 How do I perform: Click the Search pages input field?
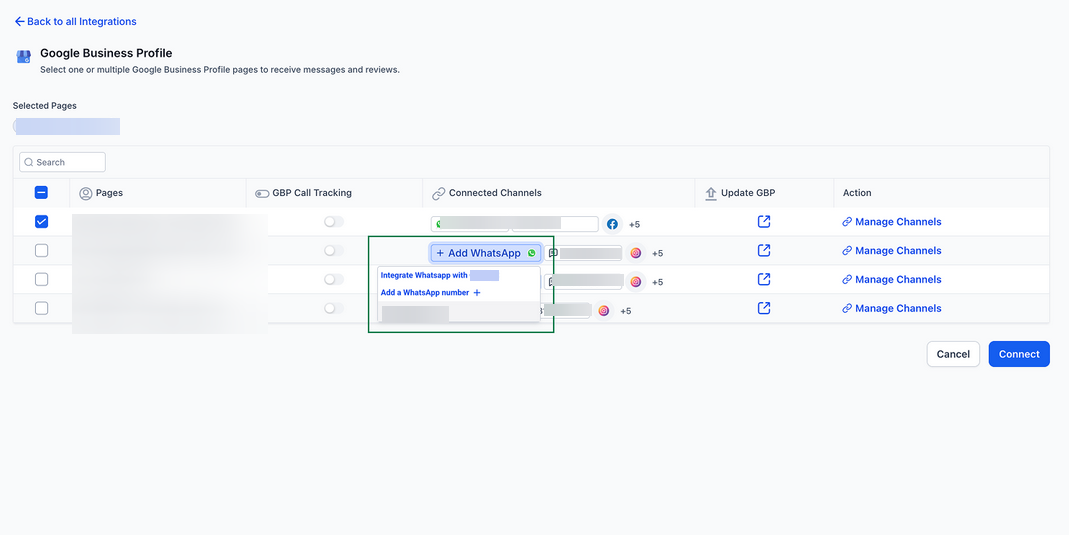click(62, 162)
